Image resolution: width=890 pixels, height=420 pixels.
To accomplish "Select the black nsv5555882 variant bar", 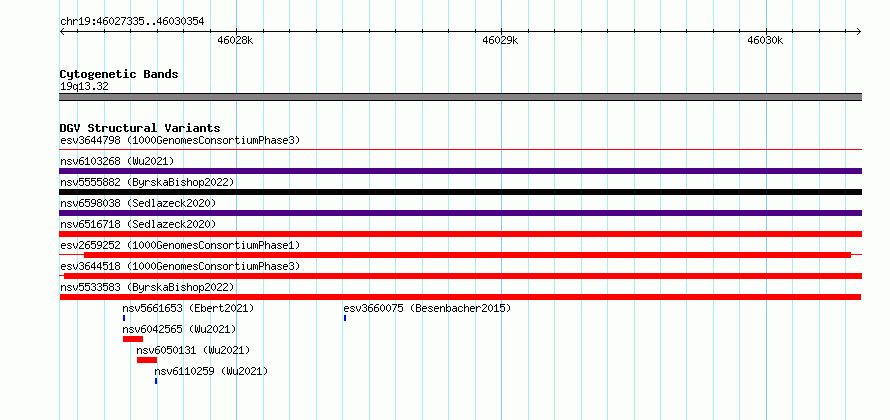I will [460, 192].
